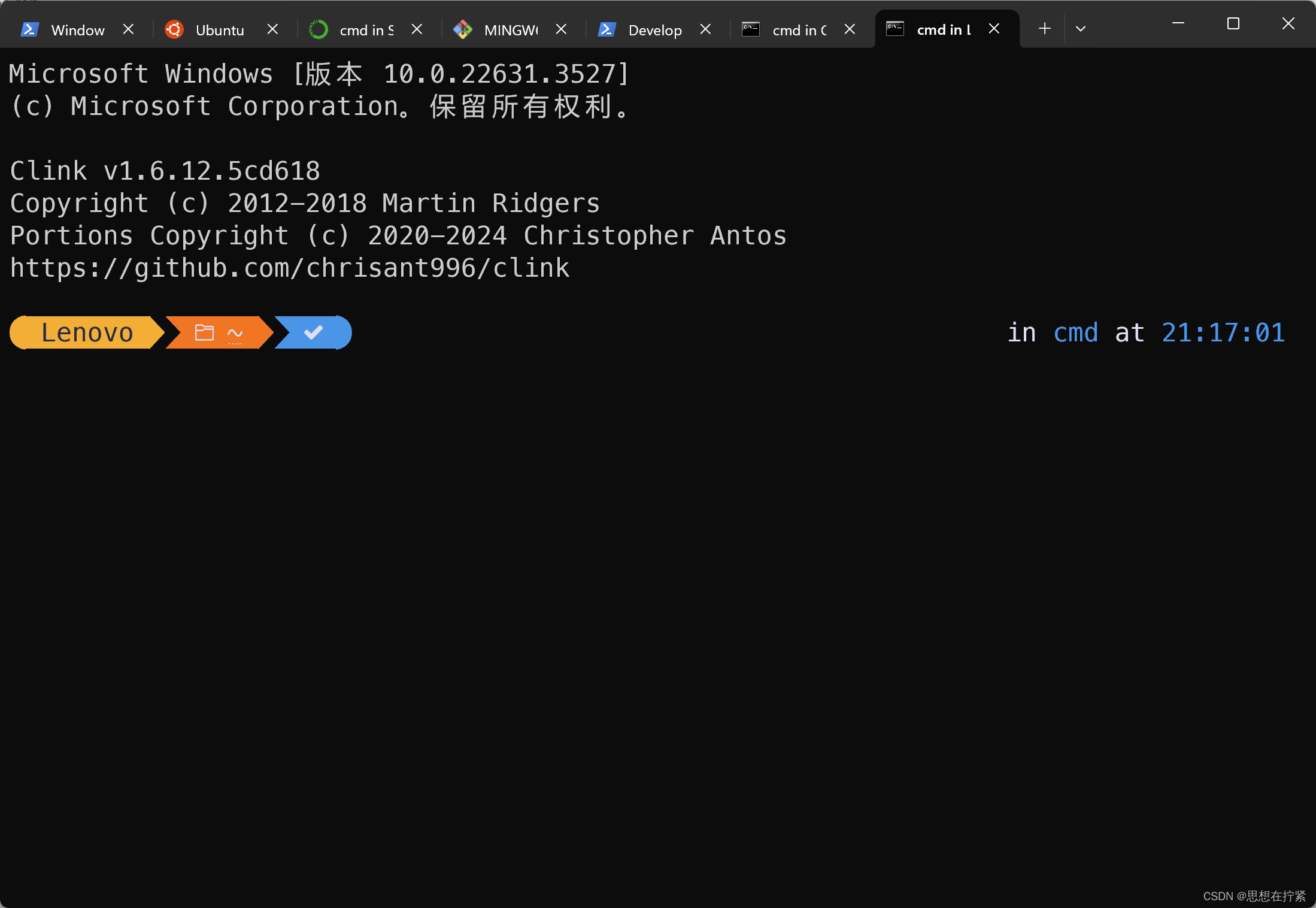Close the Ubuntu tab
This screenshot has width=1316, height=908.
click(x=272, y=29)
